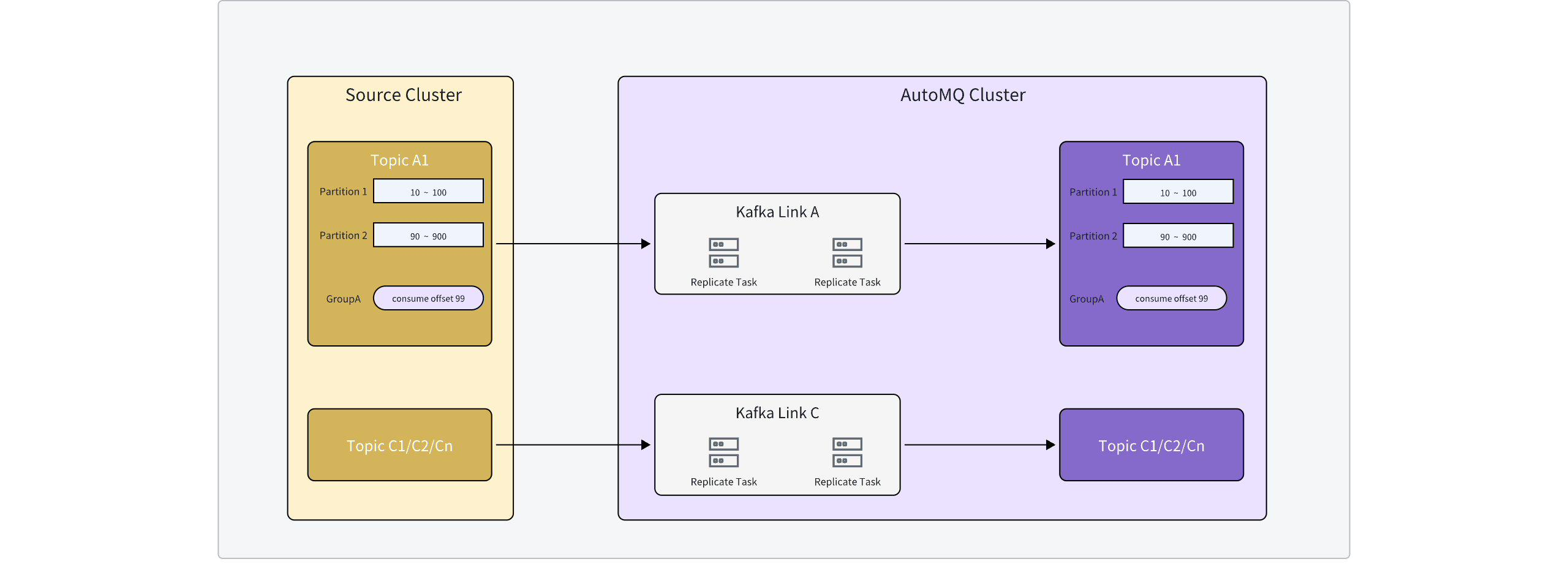Click Topic A1 heading in AutoMQ Cluster
The width and height of the screenshot is (1568, 578).
tap(1151, 160)
